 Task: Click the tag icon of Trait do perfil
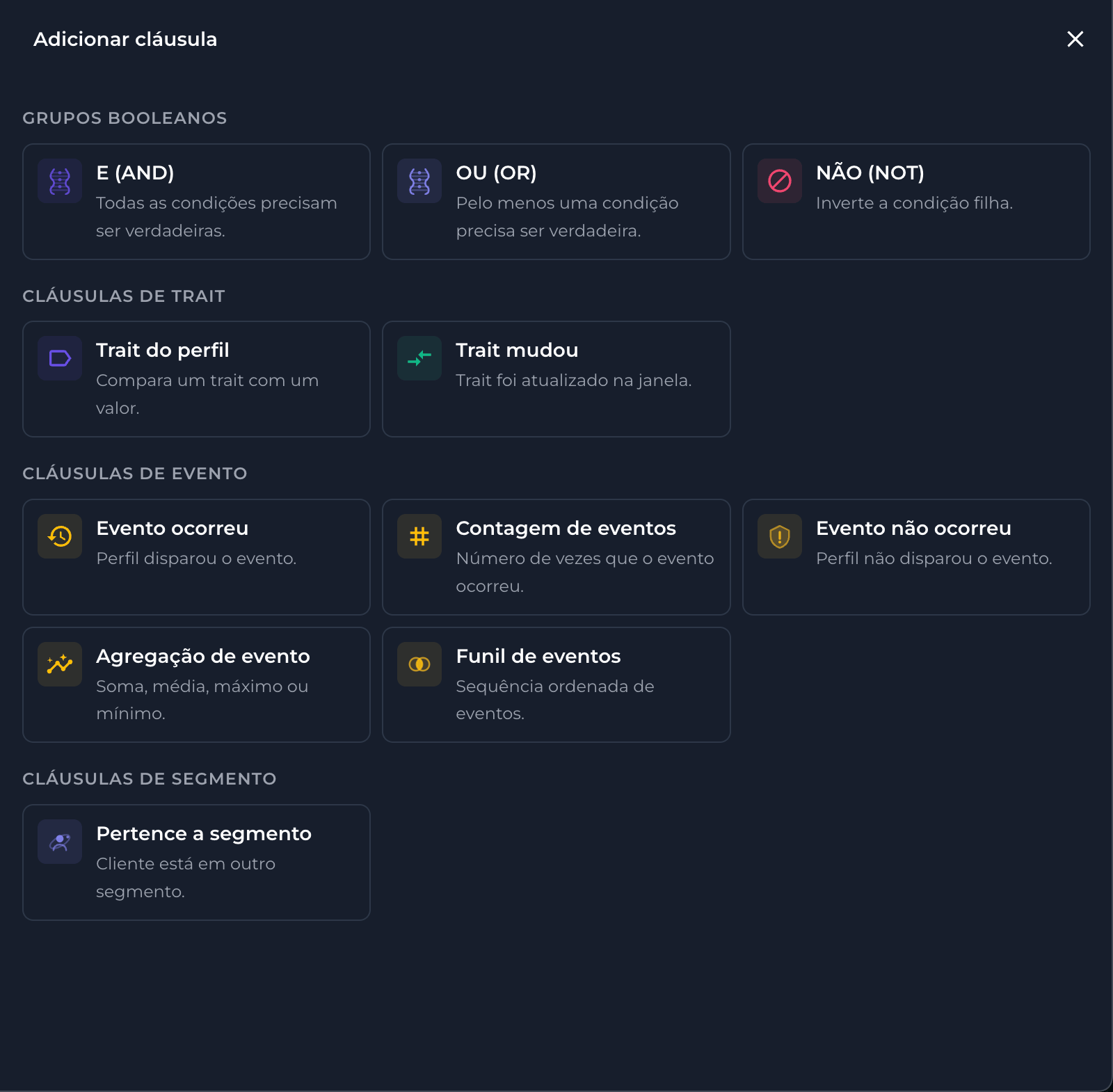pos(60,358)
